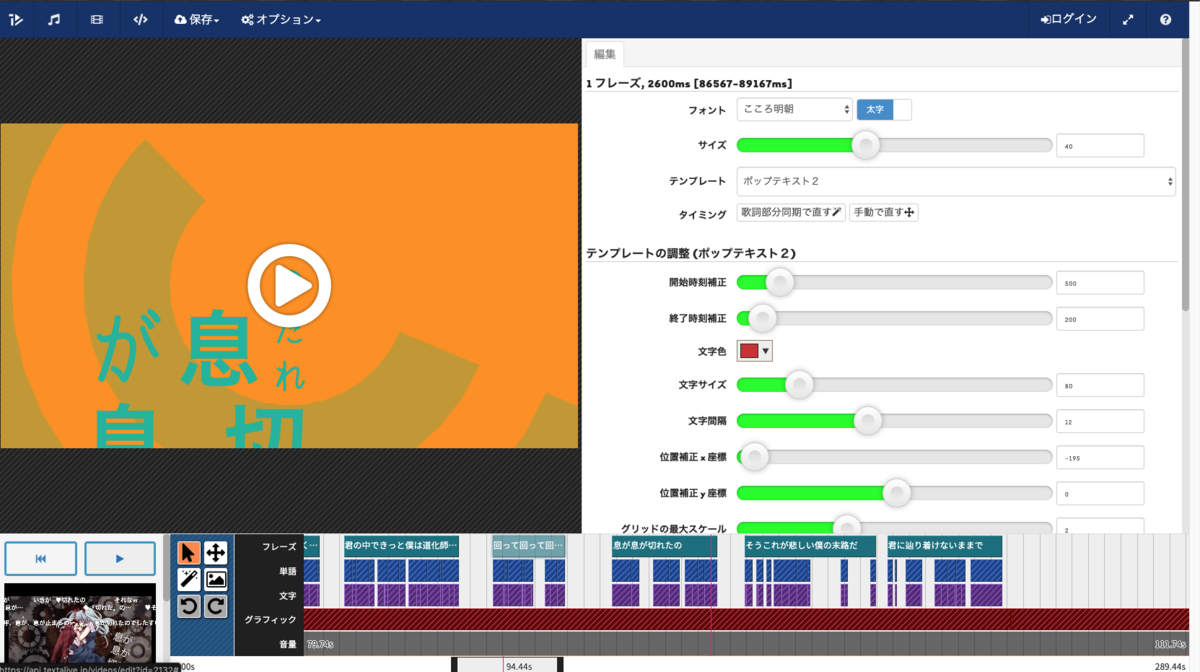Select the image graphic tool
1200x672 pixels.
[215, 580]
